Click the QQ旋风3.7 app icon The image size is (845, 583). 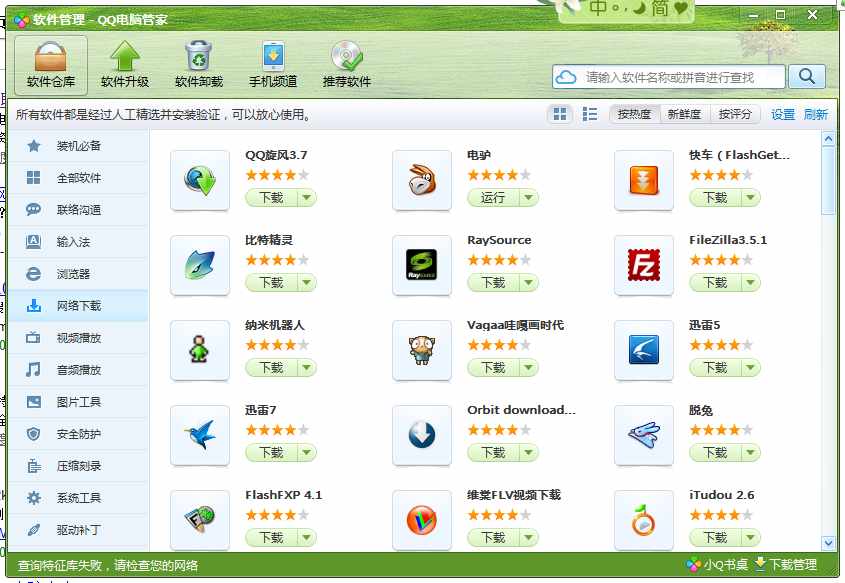tap(200, 181)
